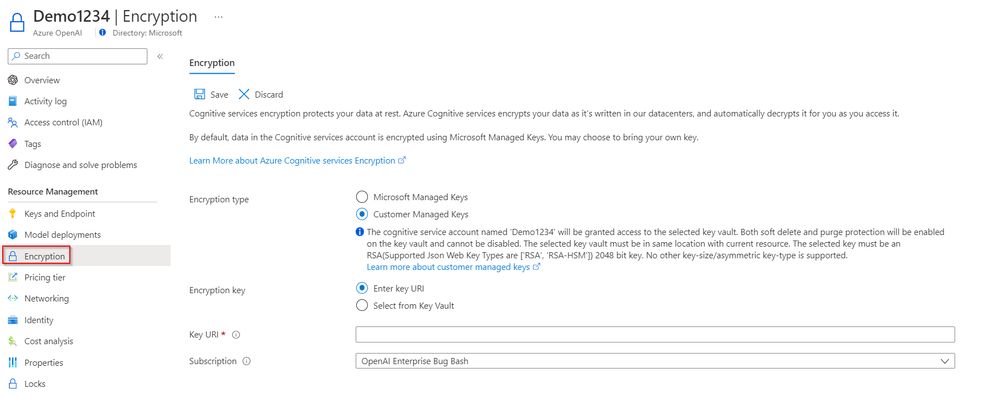This screenshot has width=1000, height=398.
Task: Click the Locks padlock icon
Action: coord(13,384)
